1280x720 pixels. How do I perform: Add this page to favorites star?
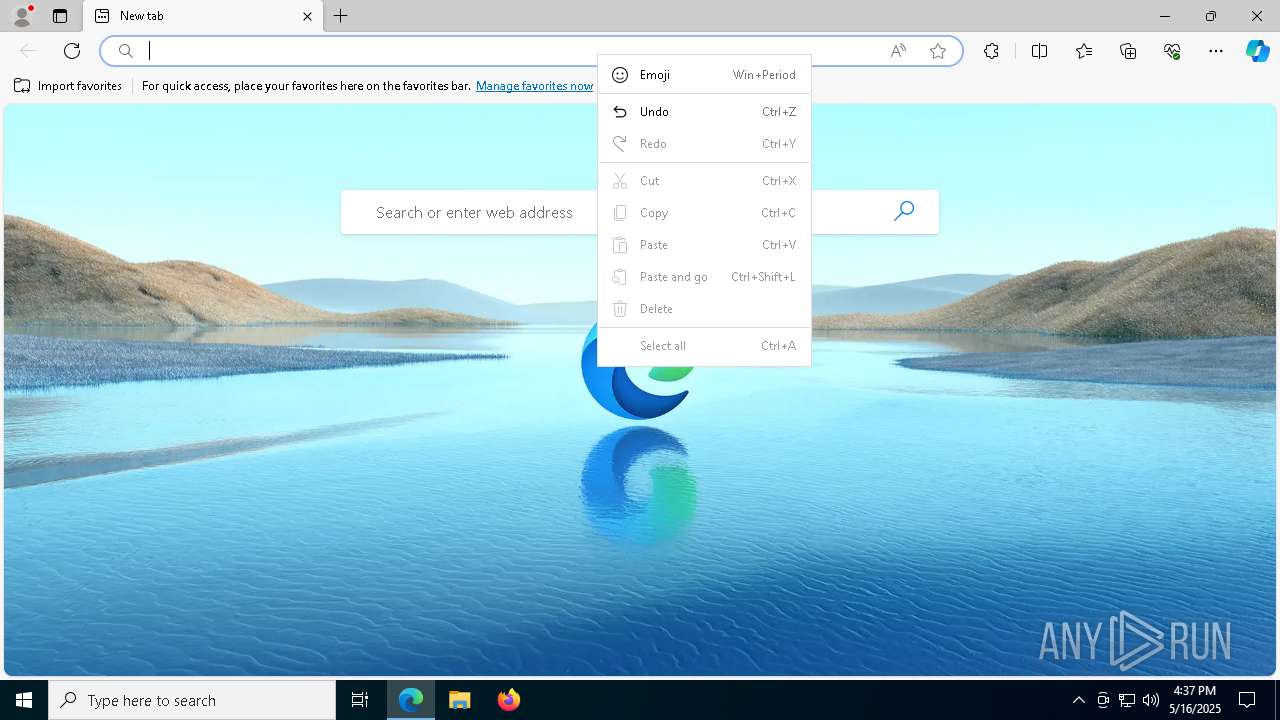(938, 51)
